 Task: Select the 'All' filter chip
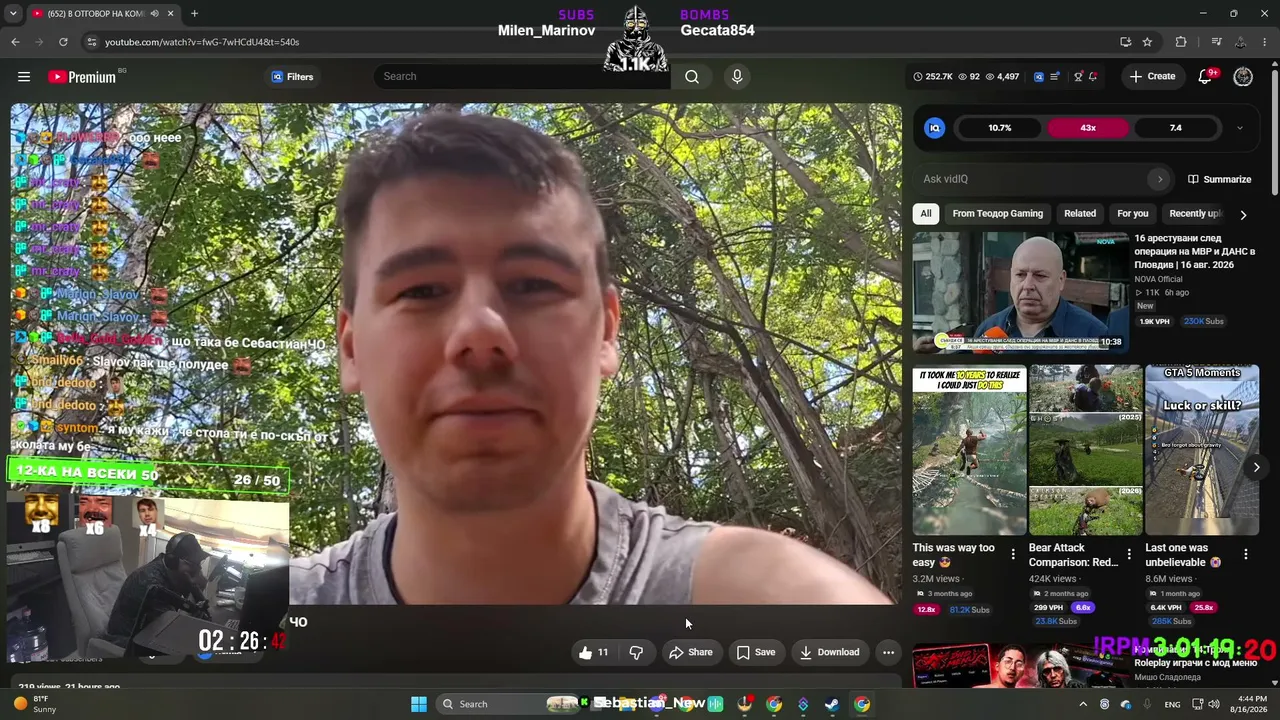click(x=926, y=213)
